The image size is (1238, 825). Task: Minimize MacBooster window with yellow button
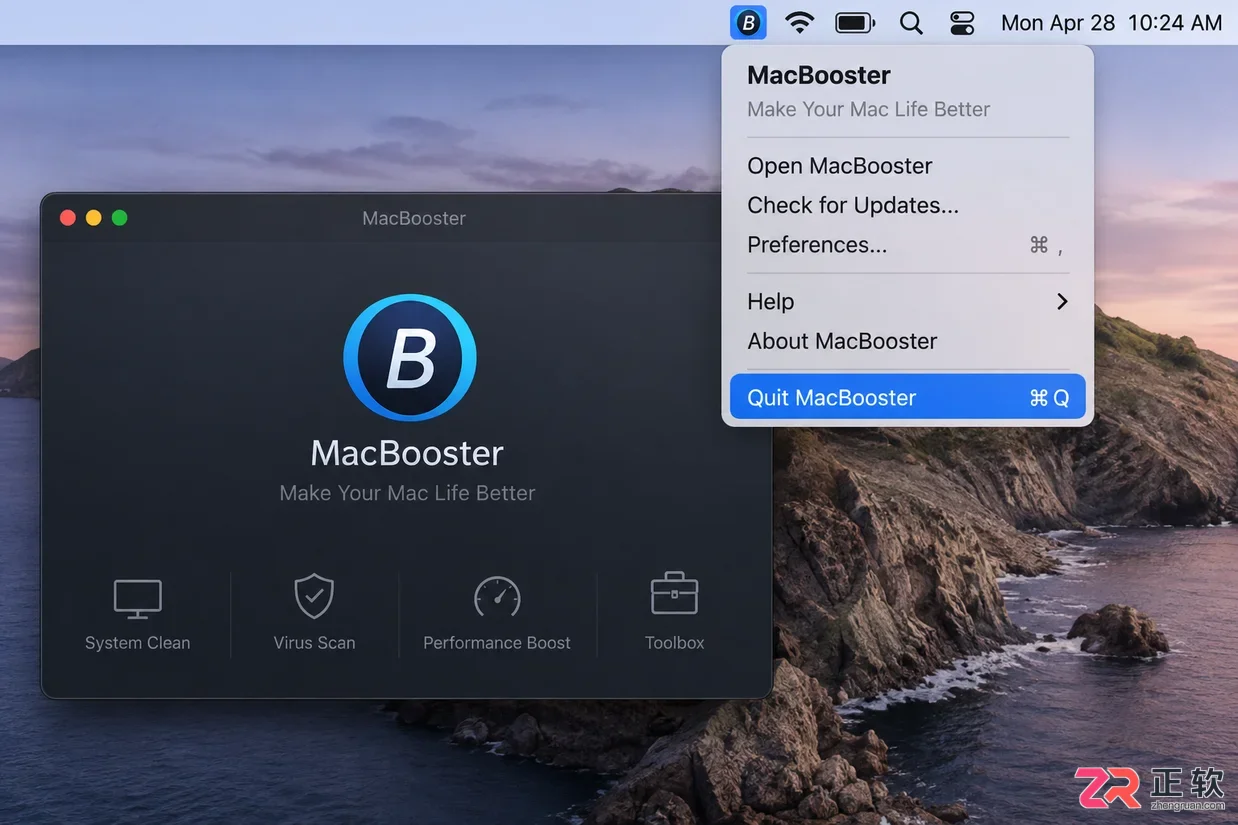(x=94, y=218)
